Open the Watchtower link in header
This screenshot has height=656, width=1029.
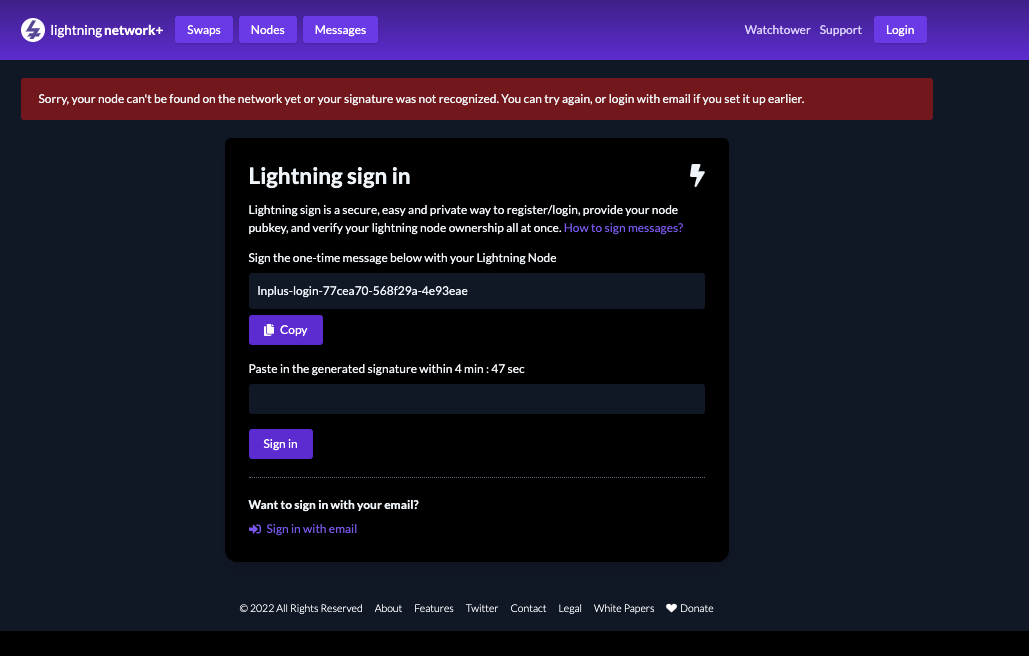click(777, 30)
